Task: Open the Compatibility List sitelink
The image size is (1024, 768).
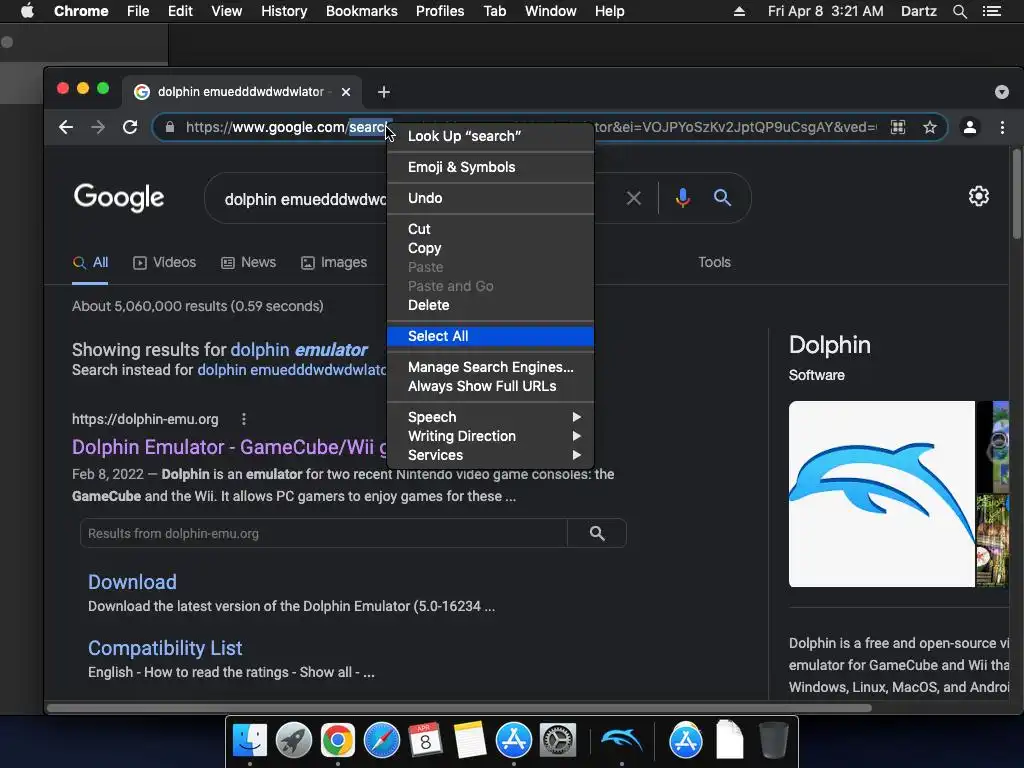Action: [x=165, y=648]
